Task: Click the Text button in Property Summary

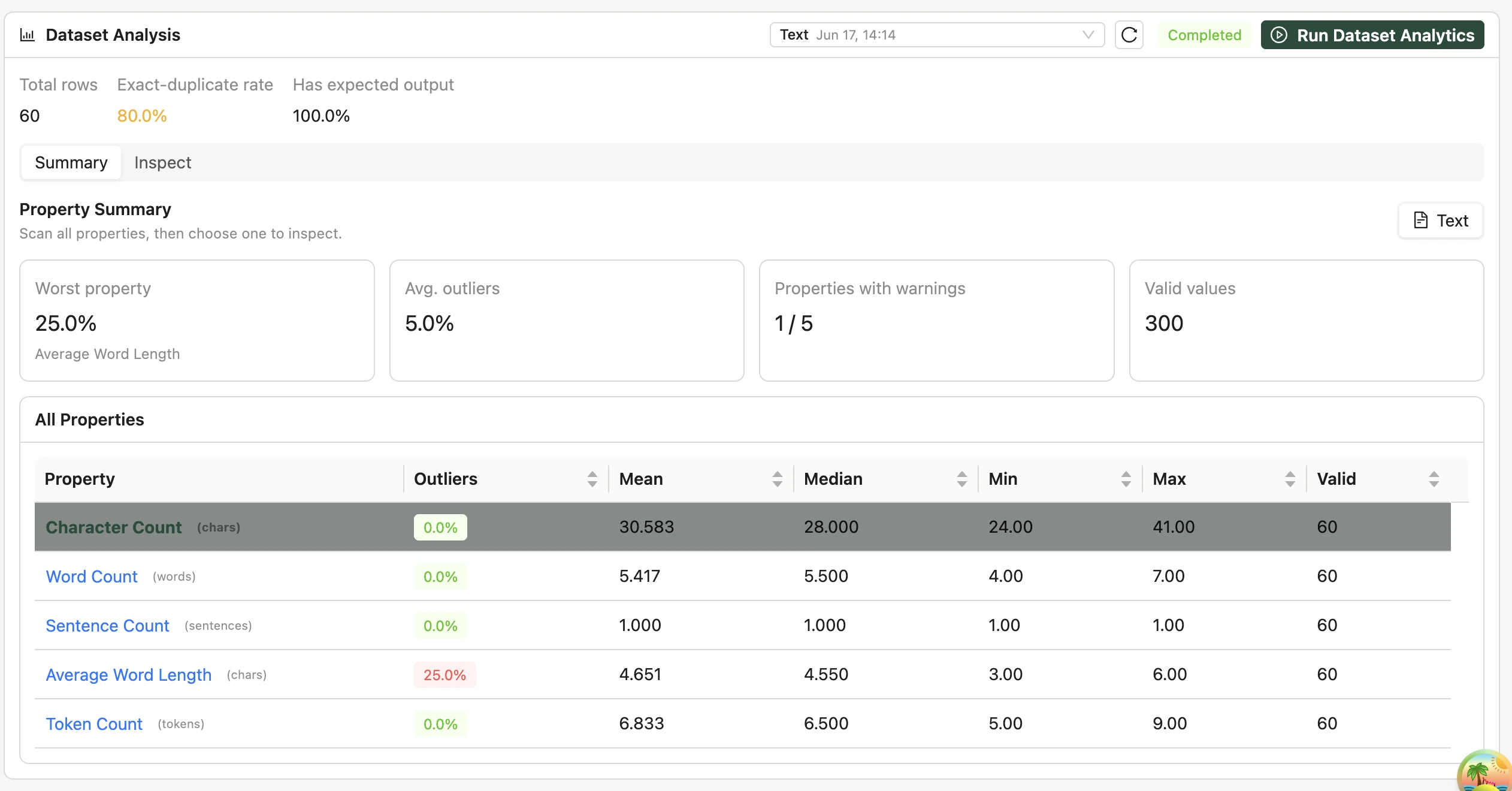Action: [1440, 221]
